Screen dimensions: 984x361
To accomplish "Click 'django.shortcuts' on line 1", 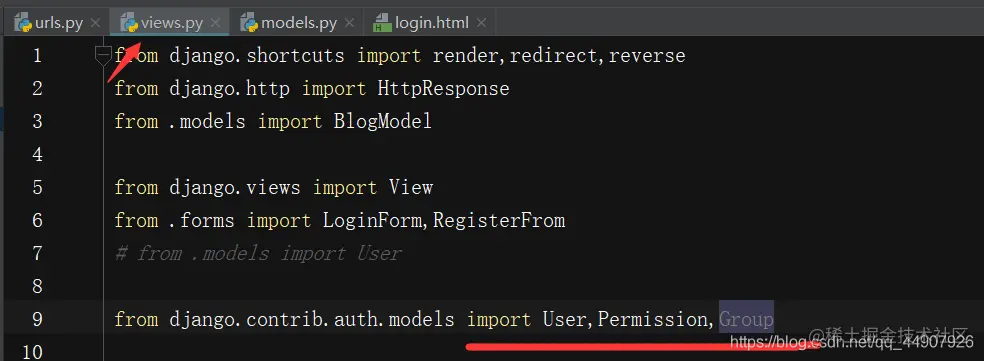I will 257,56.
